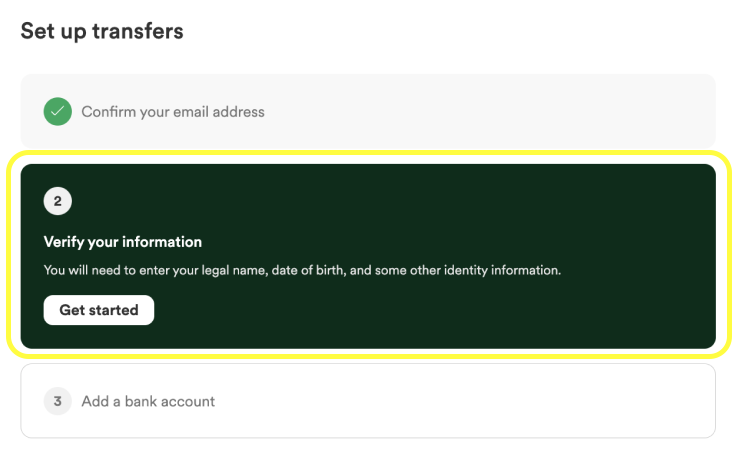This screenshot has height=464, width=751.
Task: Click the Set up transfers page title
Action: click(102, 31)
